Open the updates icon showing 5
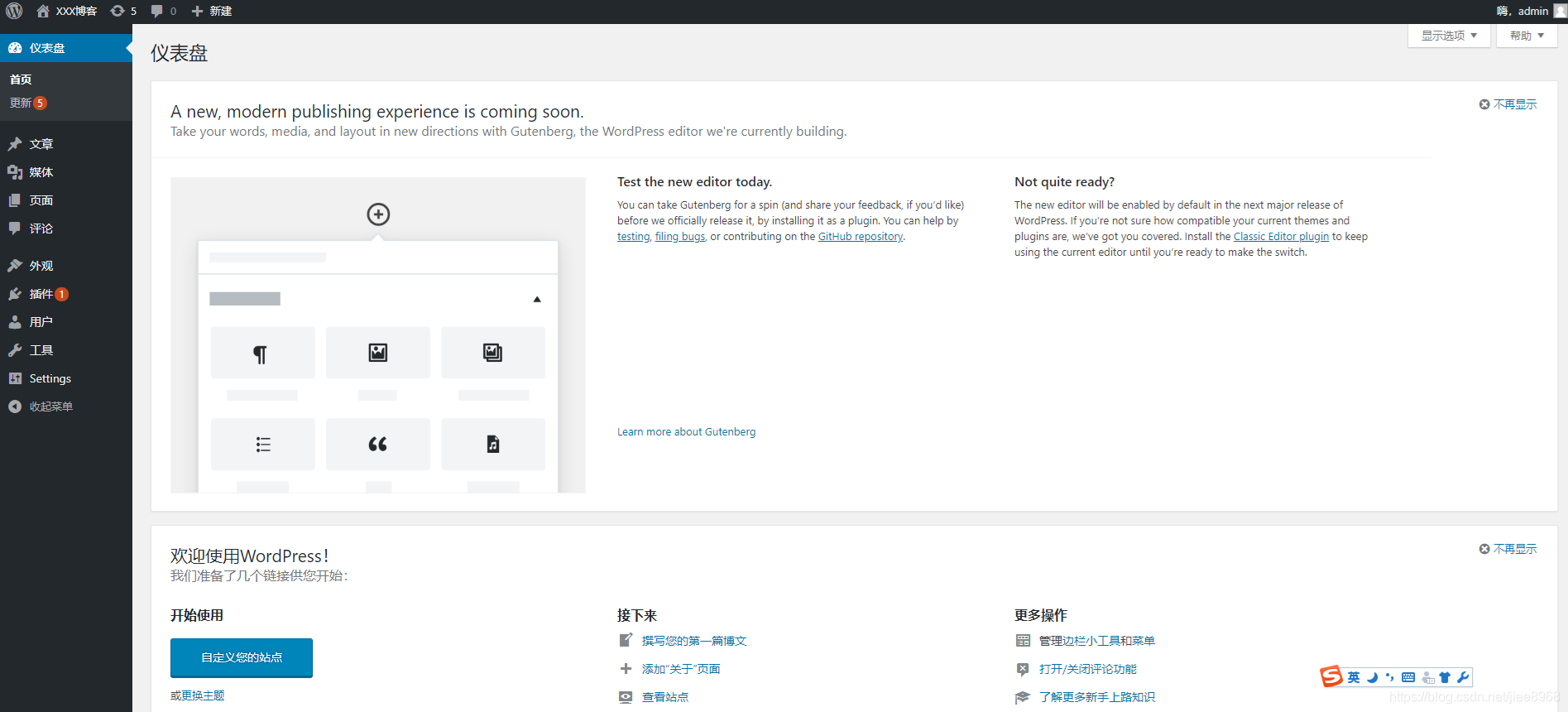The image size is (1568, 712). (x=124, y=11)
